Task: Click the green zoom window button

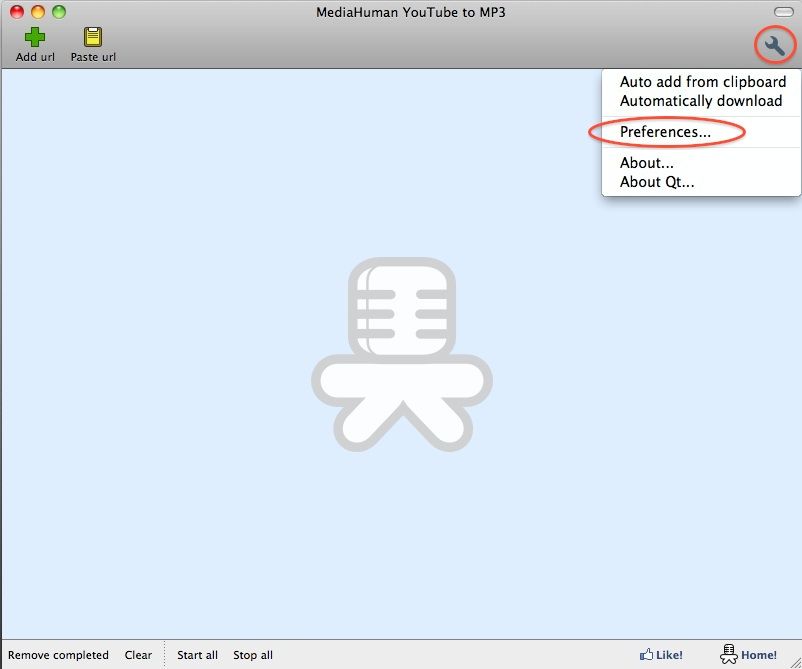Action: (x=59, y=12)
